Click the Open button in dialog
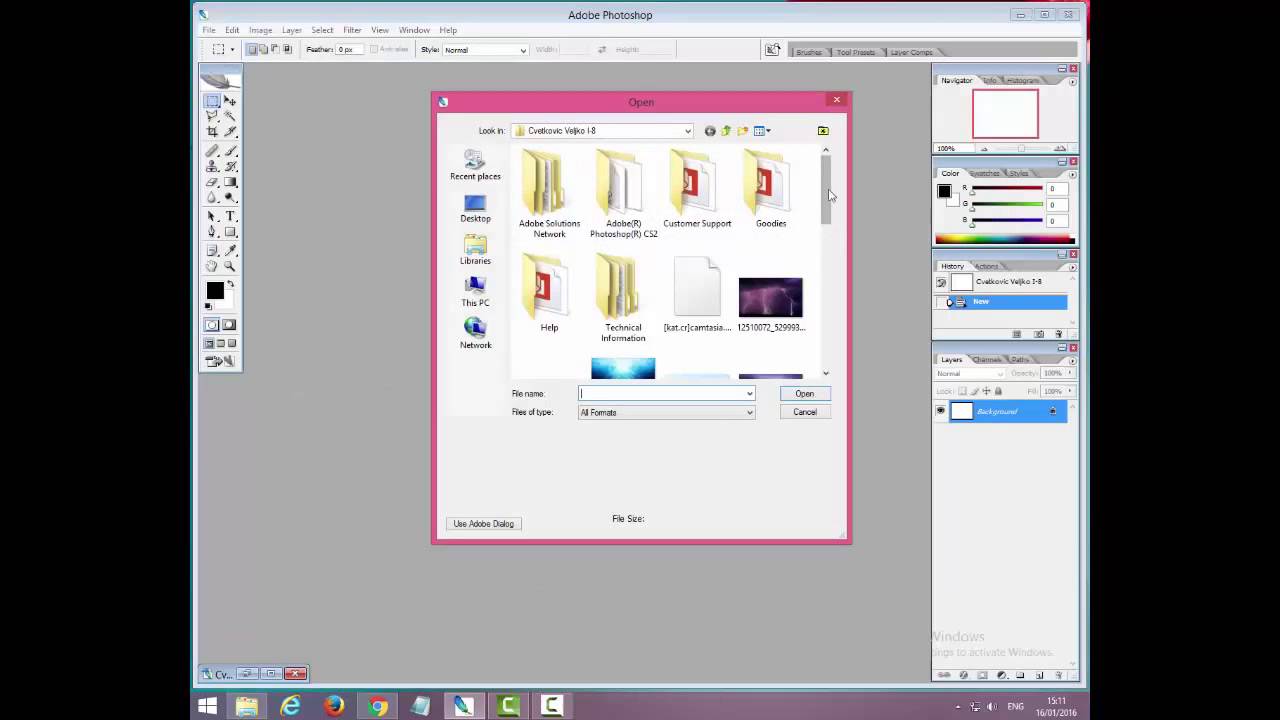 point(805,394)
